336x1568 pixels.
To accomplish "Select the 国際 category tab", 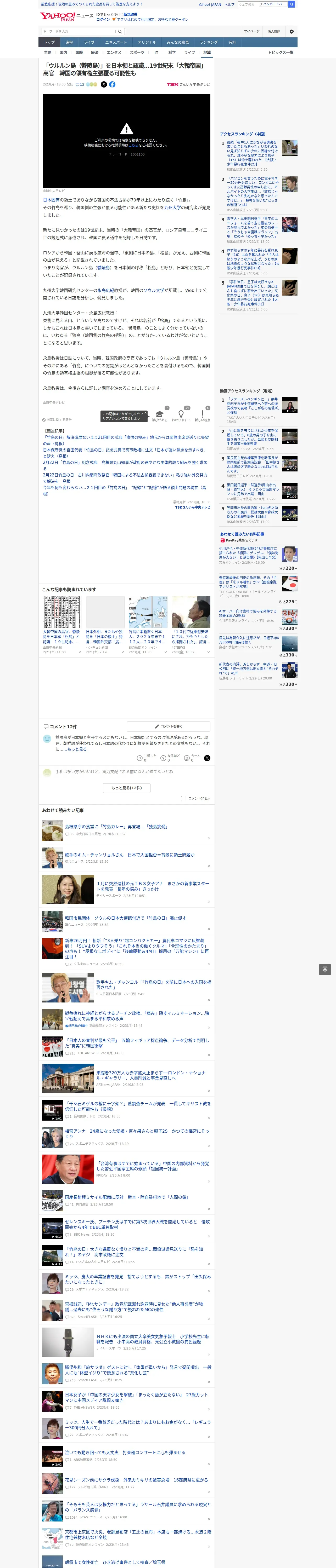I will (79, 52).
